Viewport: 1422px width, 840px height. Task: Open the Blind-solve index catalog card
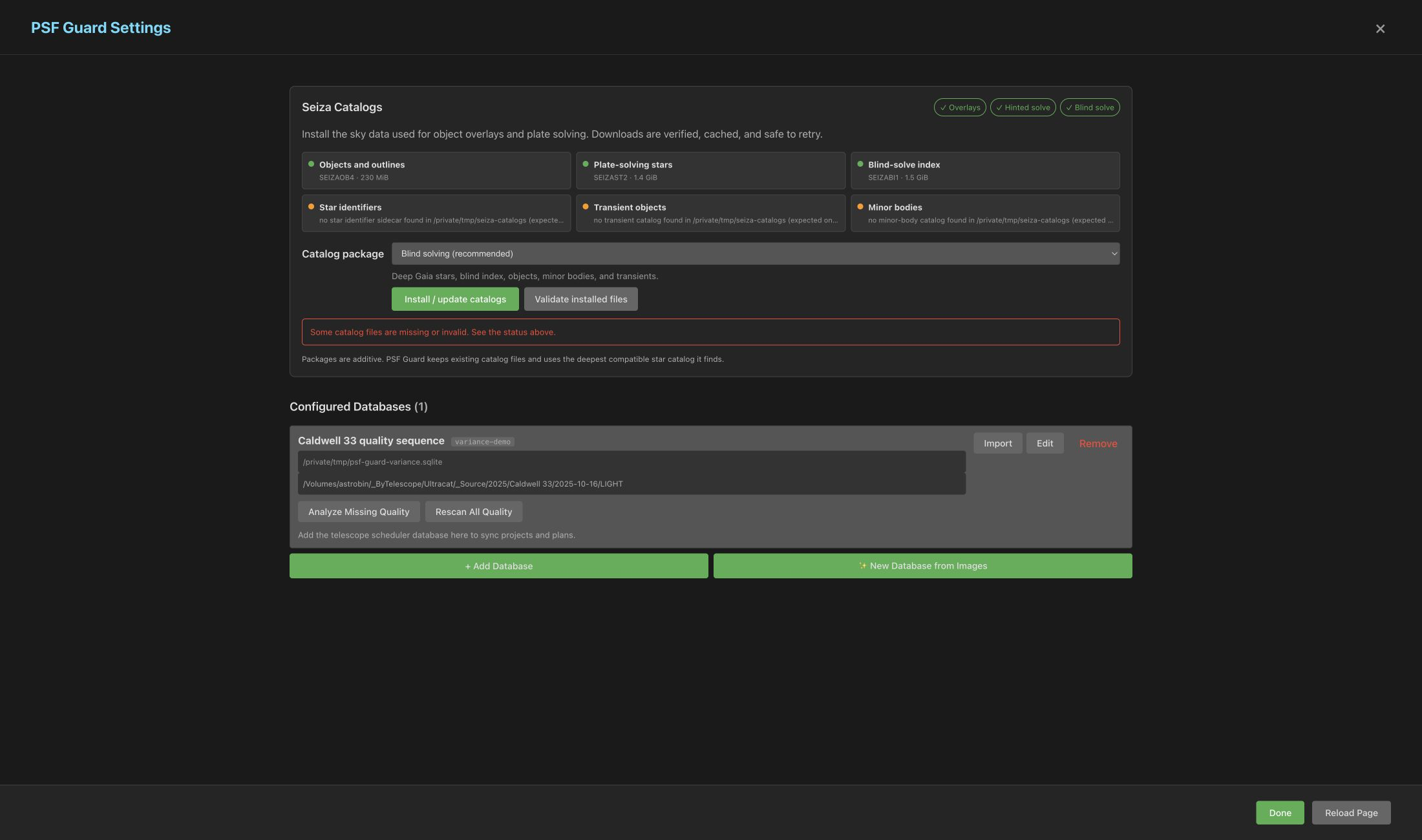[x=985, y=171]
